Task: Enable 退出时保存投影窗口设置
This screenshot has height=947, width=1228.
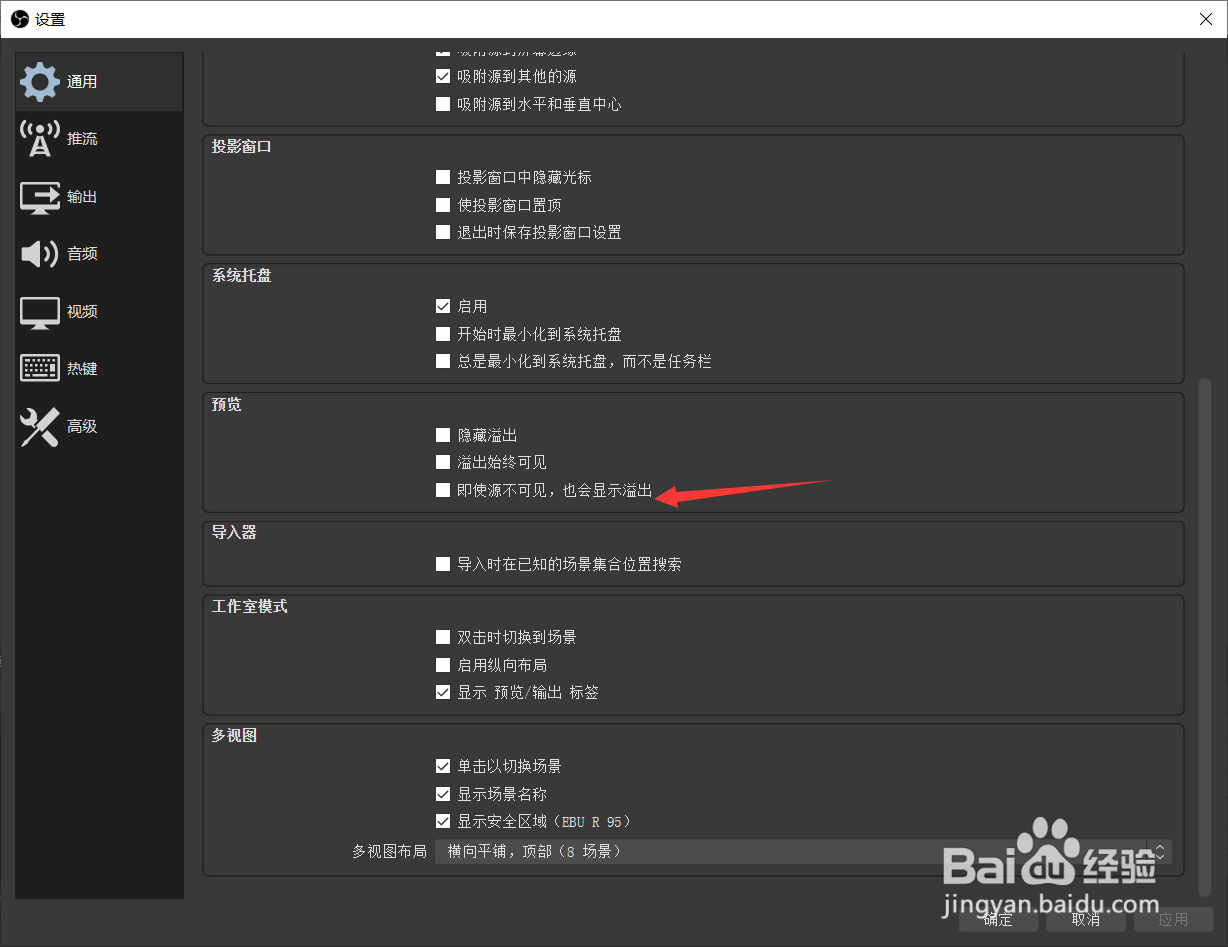Action: pyautogui.click(x=443, y=232)
